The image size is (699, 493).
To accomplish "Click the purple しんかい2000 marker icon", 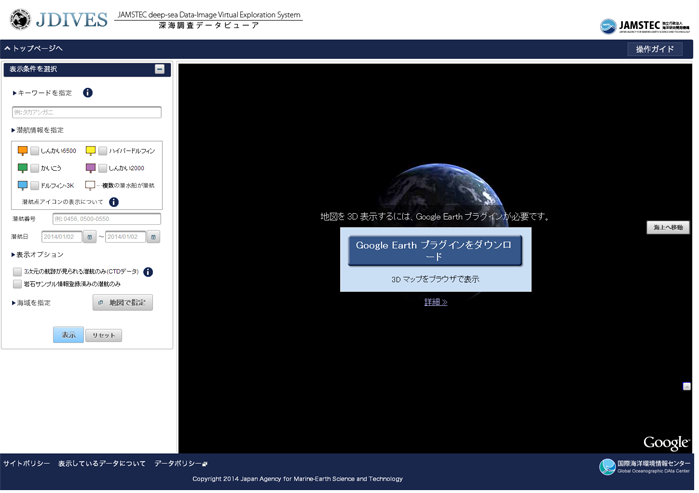I will click(x=90, y=168).
